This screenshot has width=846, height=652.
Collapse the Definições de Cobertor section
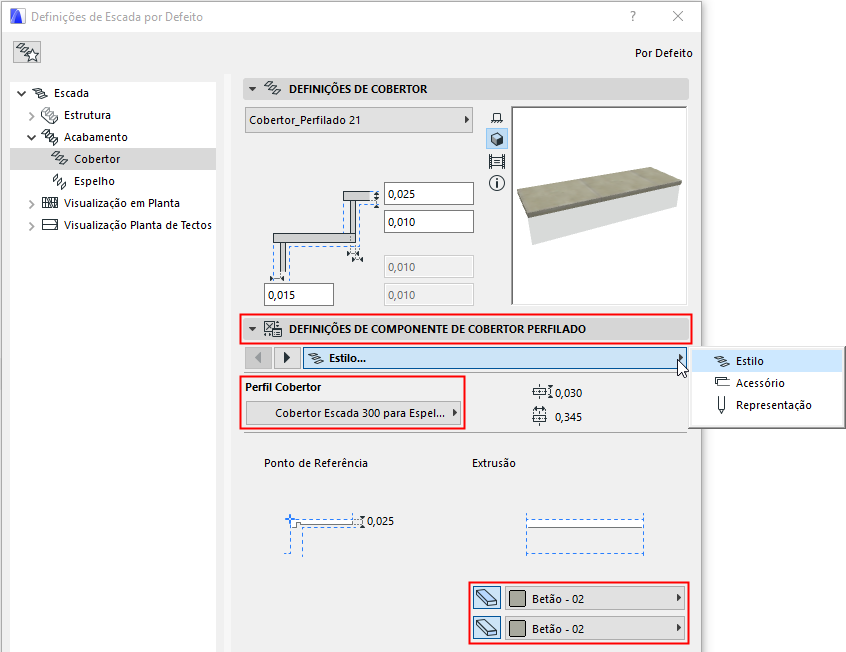(253, 89)
